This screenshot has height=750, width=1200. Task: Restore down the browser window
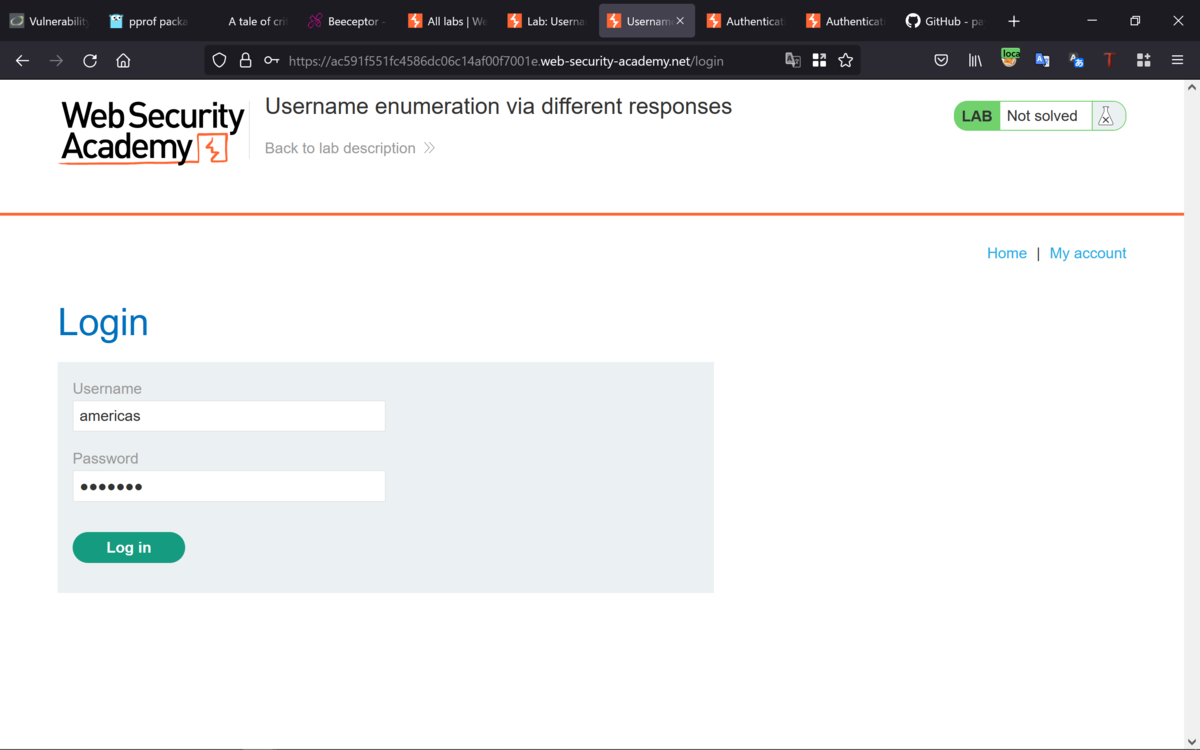click(1135, 21)
